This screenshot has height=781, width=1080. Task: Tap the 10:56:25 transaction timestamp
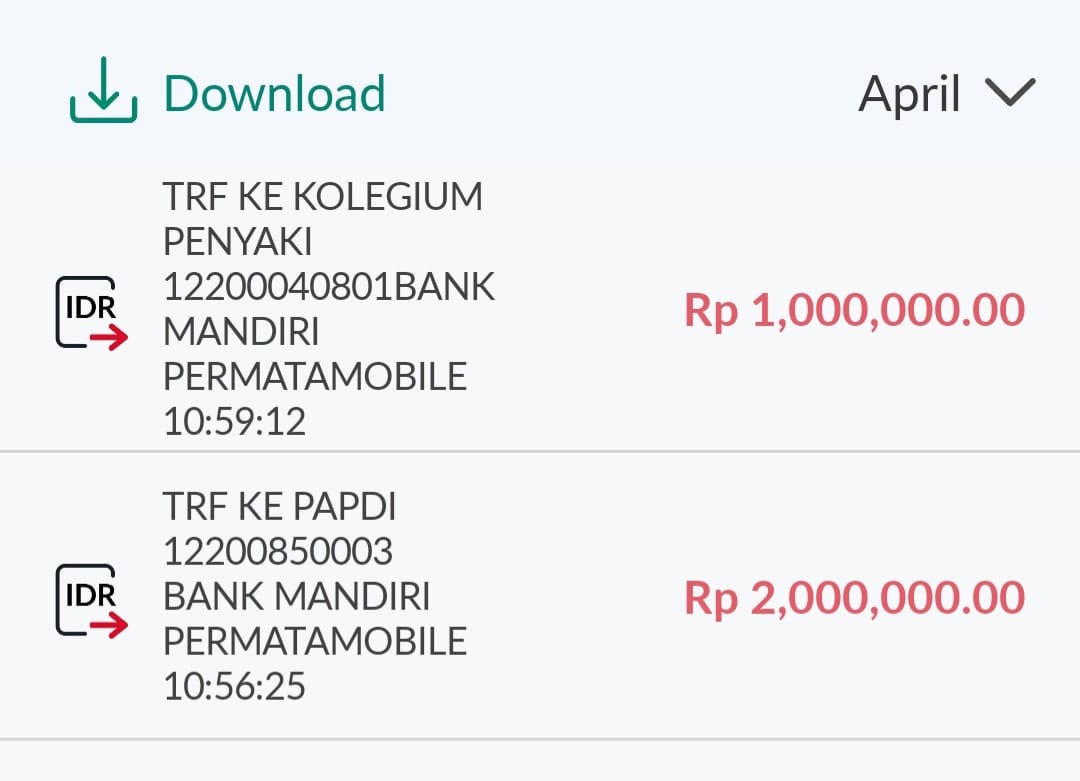[x=234, y=687]
